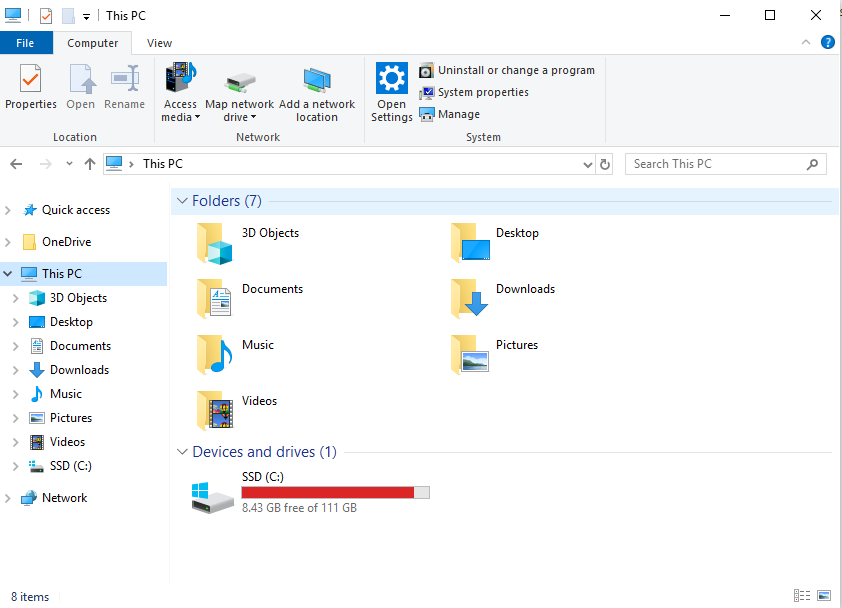Select Quick access in the navigation pane
The image size is (842, 608).
point(76,210)
